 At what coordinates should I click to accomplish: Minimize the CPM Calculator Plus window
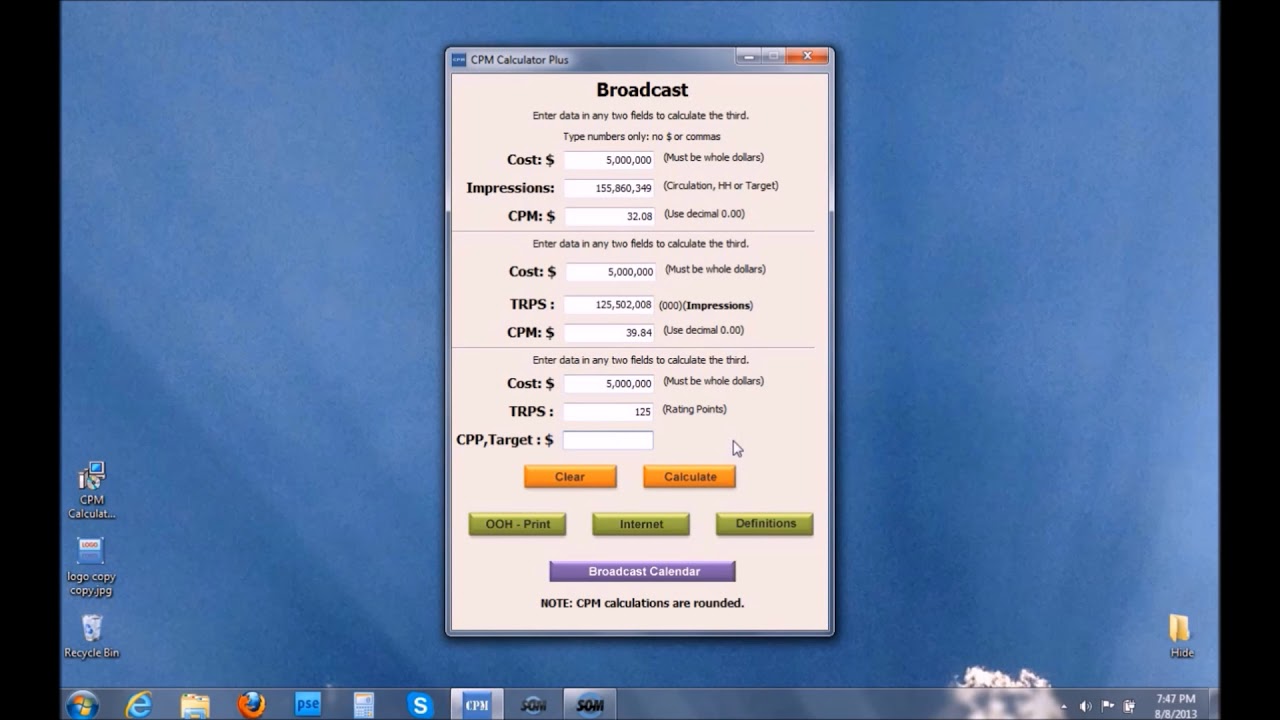[x=749, y=57]
